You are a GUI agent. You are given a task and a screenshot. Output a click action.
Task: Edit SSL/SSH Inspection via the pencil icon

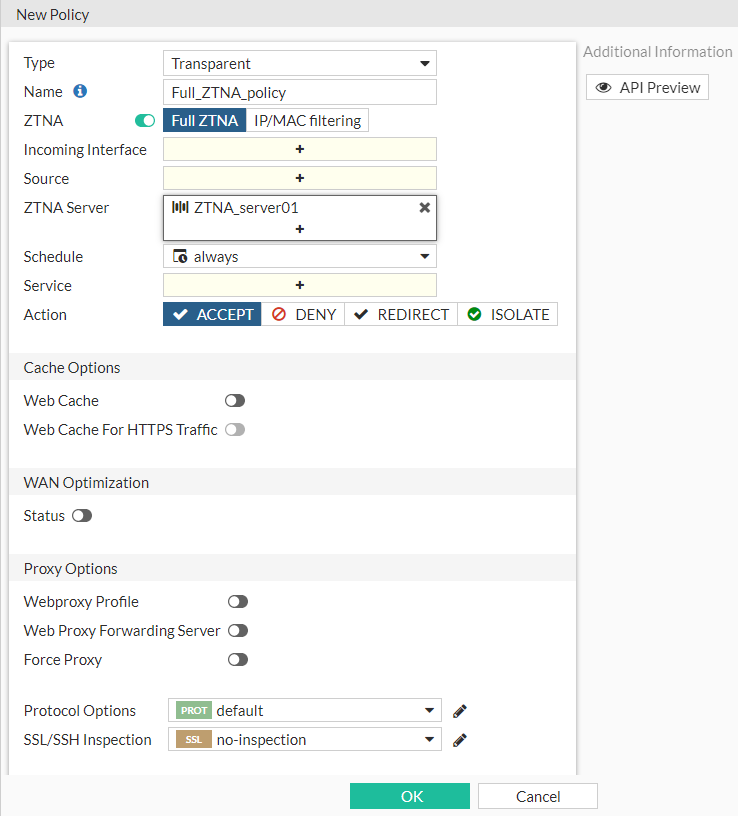click(x=459, y=740)
